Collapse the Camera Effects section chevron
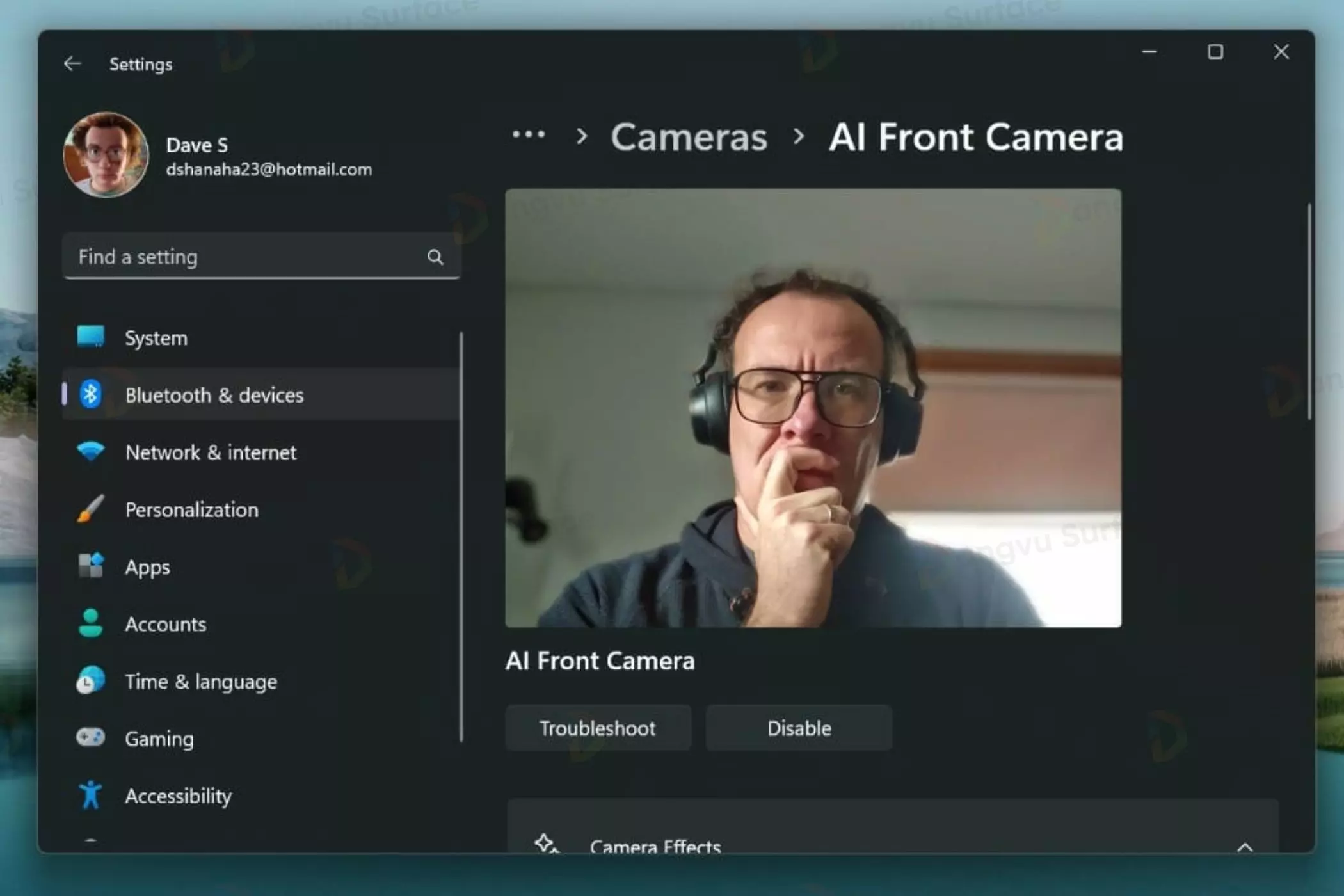 pyautogui.click(x=1244, y=846)
